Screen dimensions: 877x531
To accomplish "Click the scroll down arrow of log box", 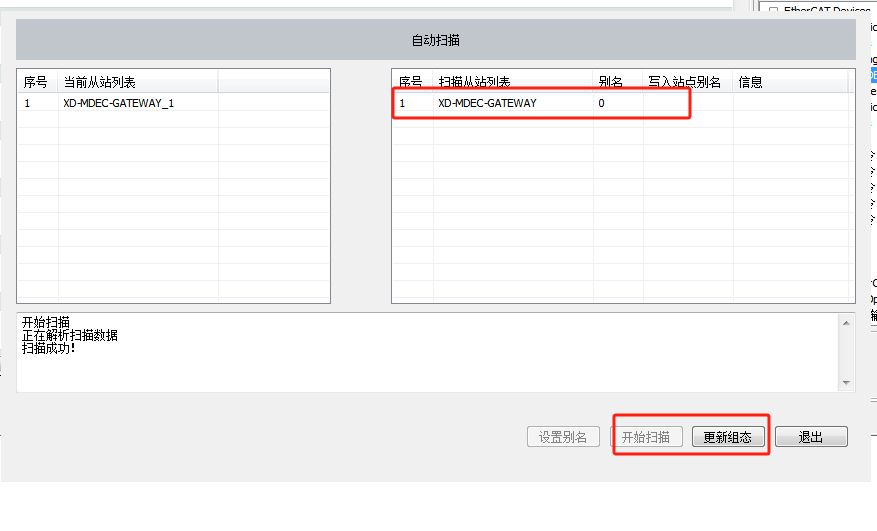I will [846, 383].
